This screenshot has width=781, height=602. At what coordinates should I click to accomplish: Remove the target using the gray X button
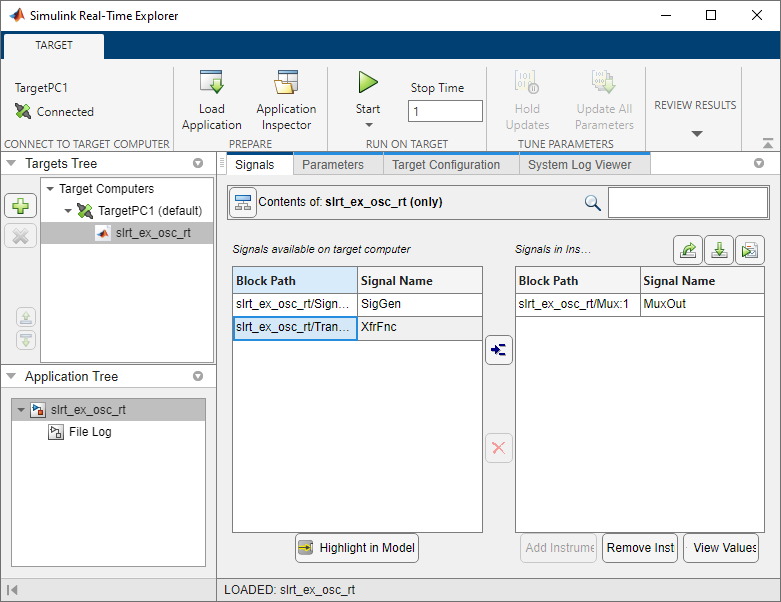pos(20,236)
